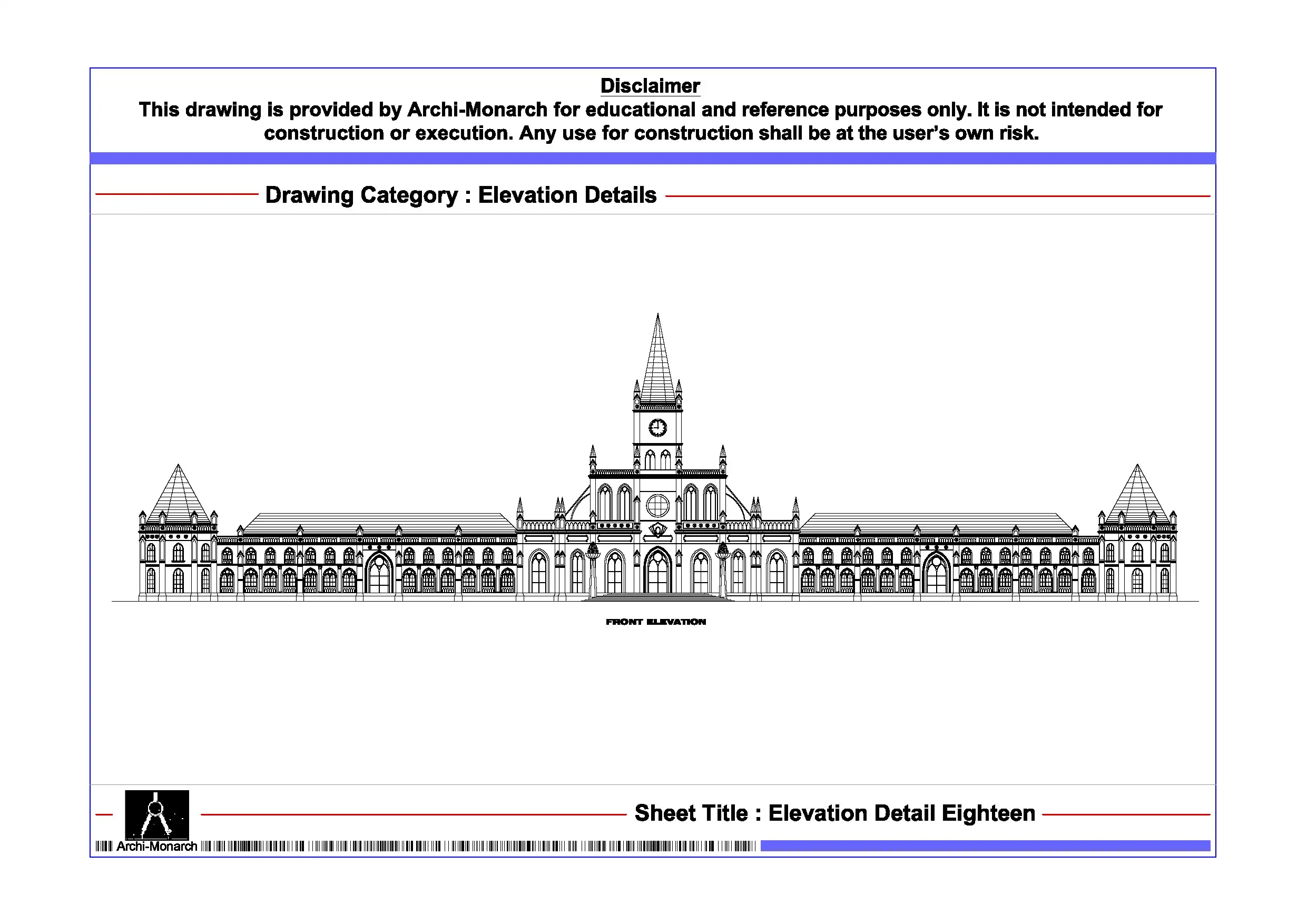Click the underlined Disclaimer heading
Viewport: 1307px width, 924px height.
click(650, 86)
